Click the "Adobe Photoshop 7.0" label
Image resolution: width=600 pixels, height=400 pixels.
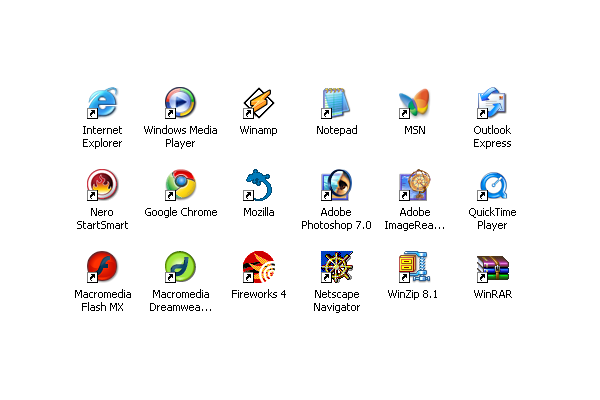click(336, 219)
